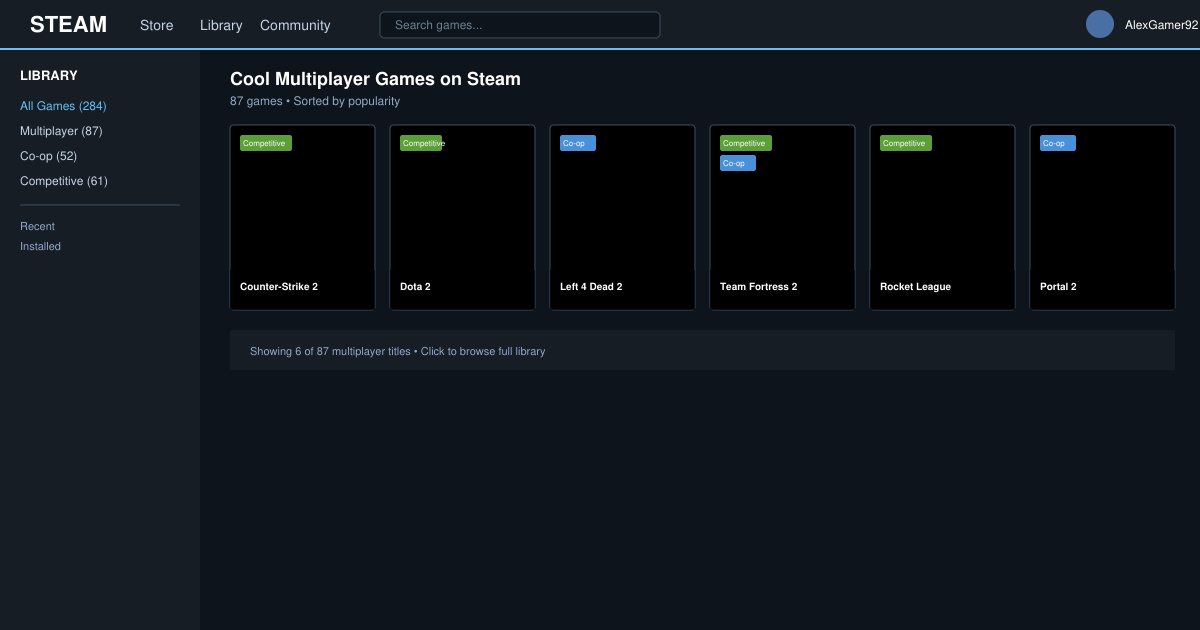Open the Rocket League game card
Viewport: 1200px width, 630px height.
[942, 217]
